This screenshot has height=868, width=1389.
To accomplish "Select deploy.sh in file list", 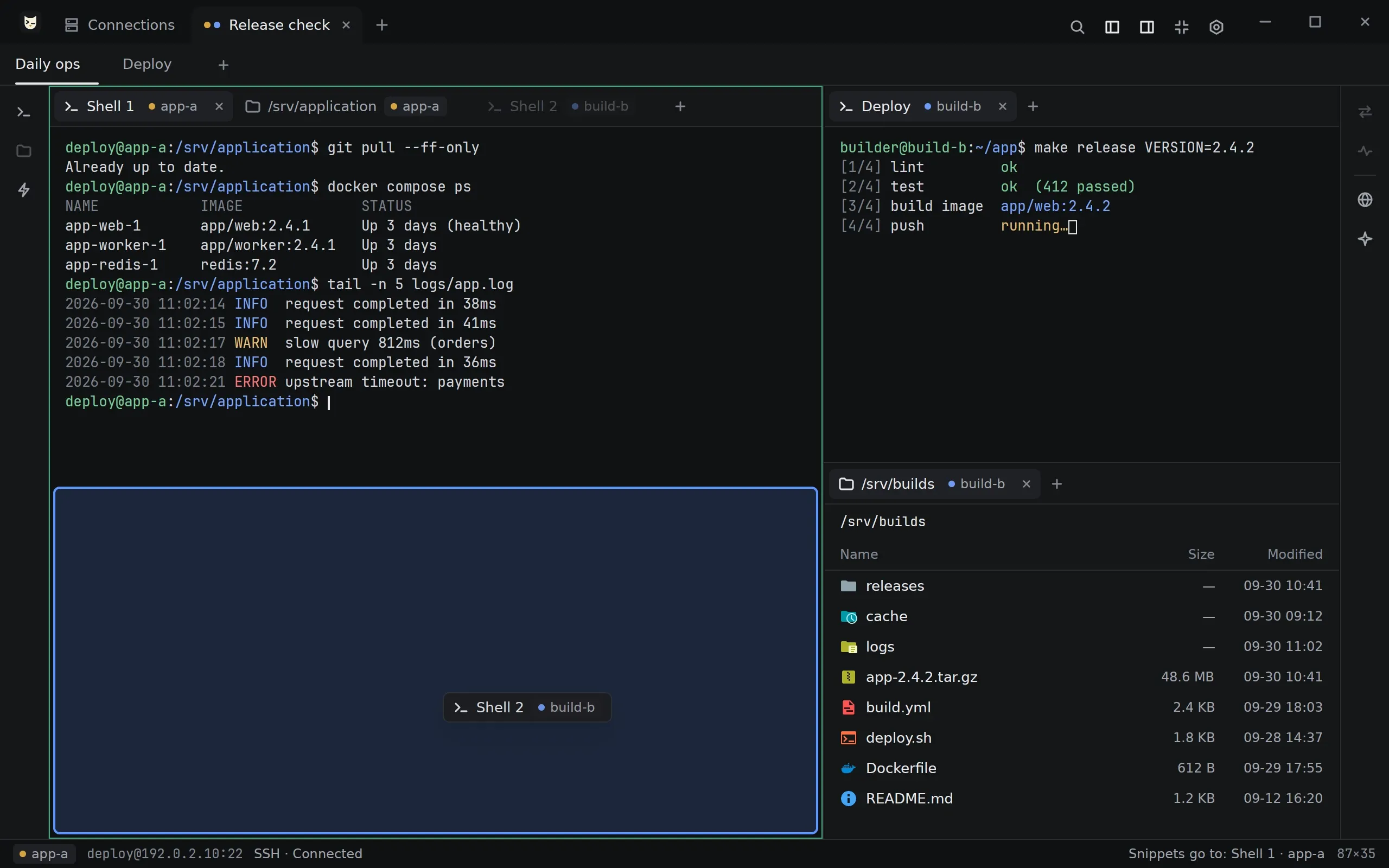I will [x=1082, y=738].
